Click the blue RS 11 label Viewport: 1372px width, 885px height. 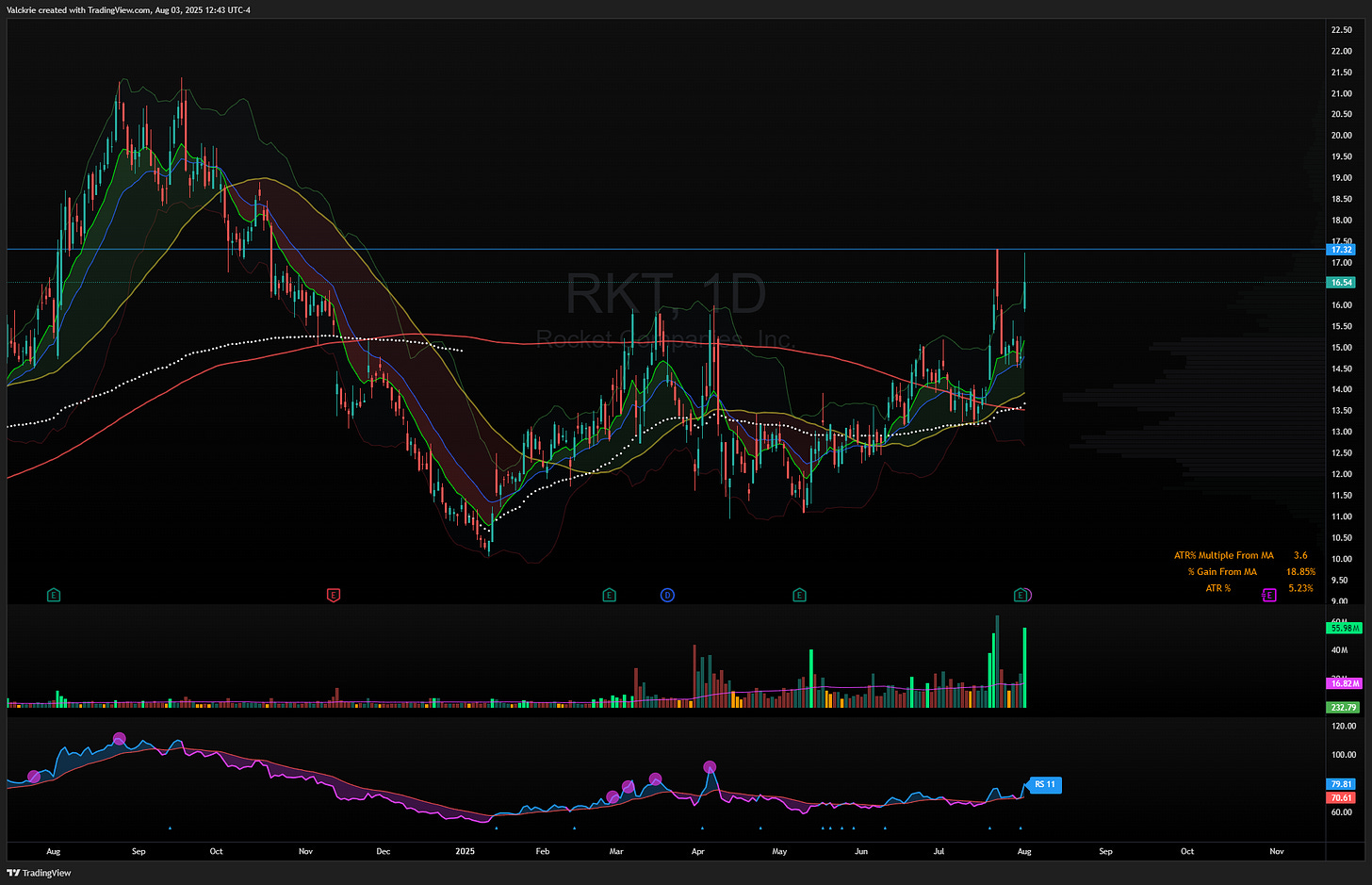pyautogui.click(x=1045, y=784)
